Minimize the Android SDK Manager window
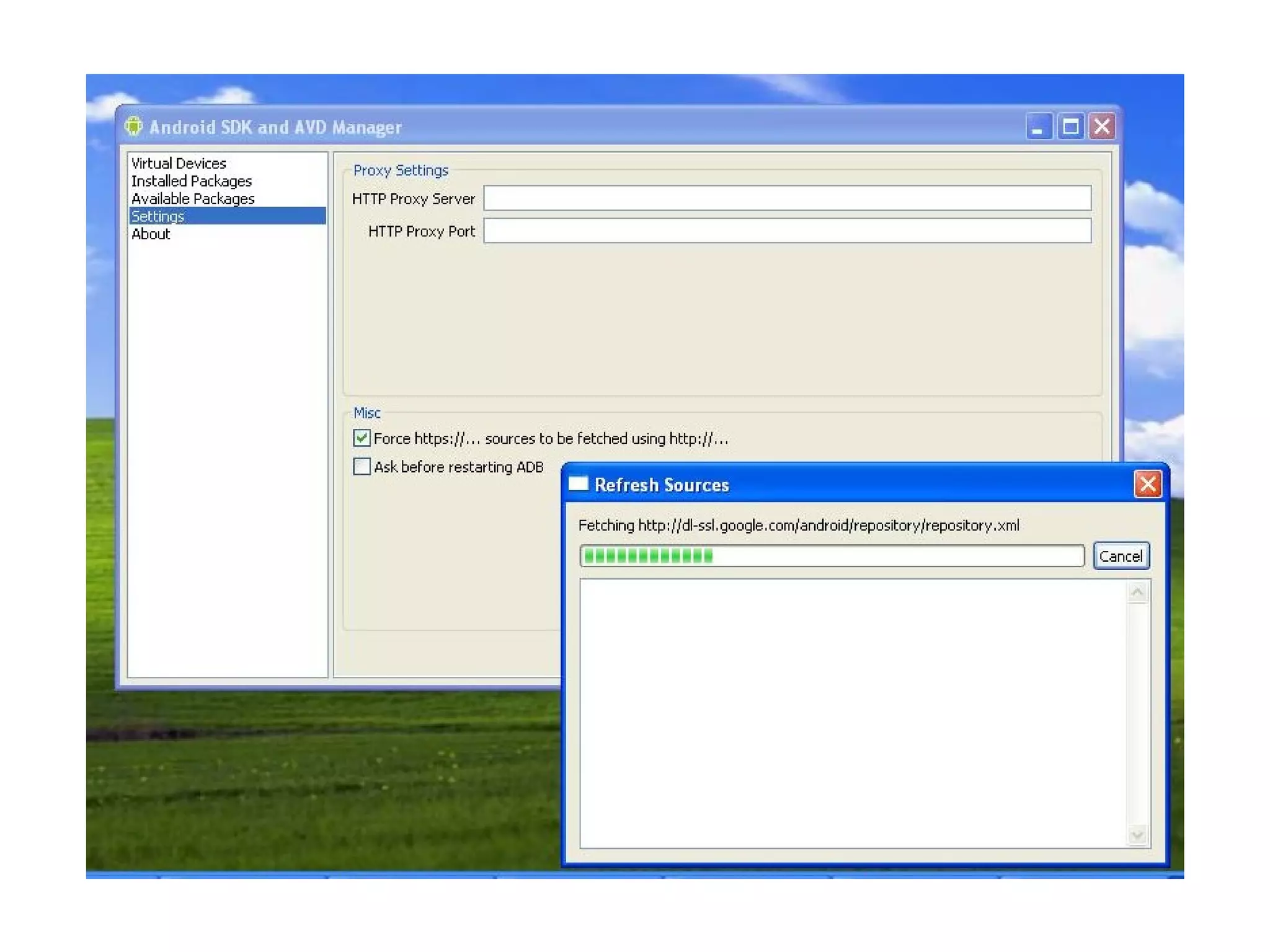The image size is (1270, 952). [x=1038, y=127]
